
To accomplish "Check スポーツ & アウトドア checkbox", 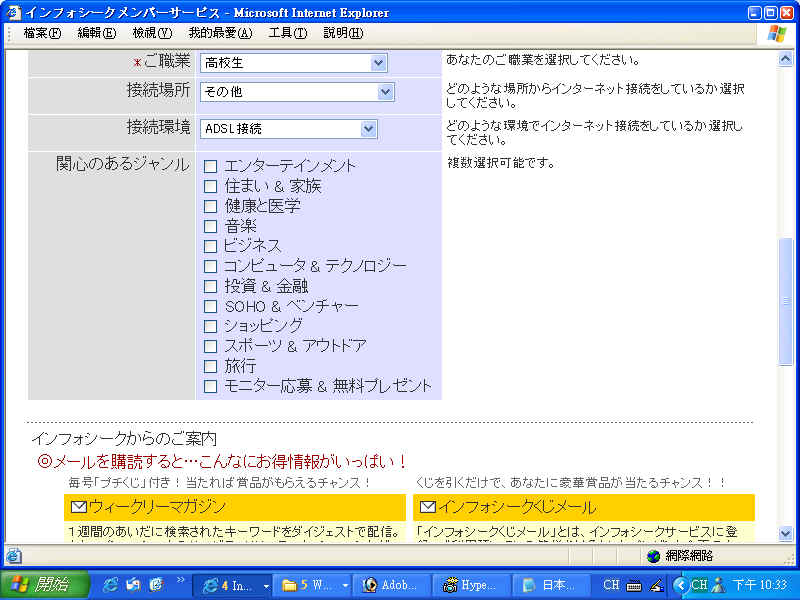I will tap(210, 346).
